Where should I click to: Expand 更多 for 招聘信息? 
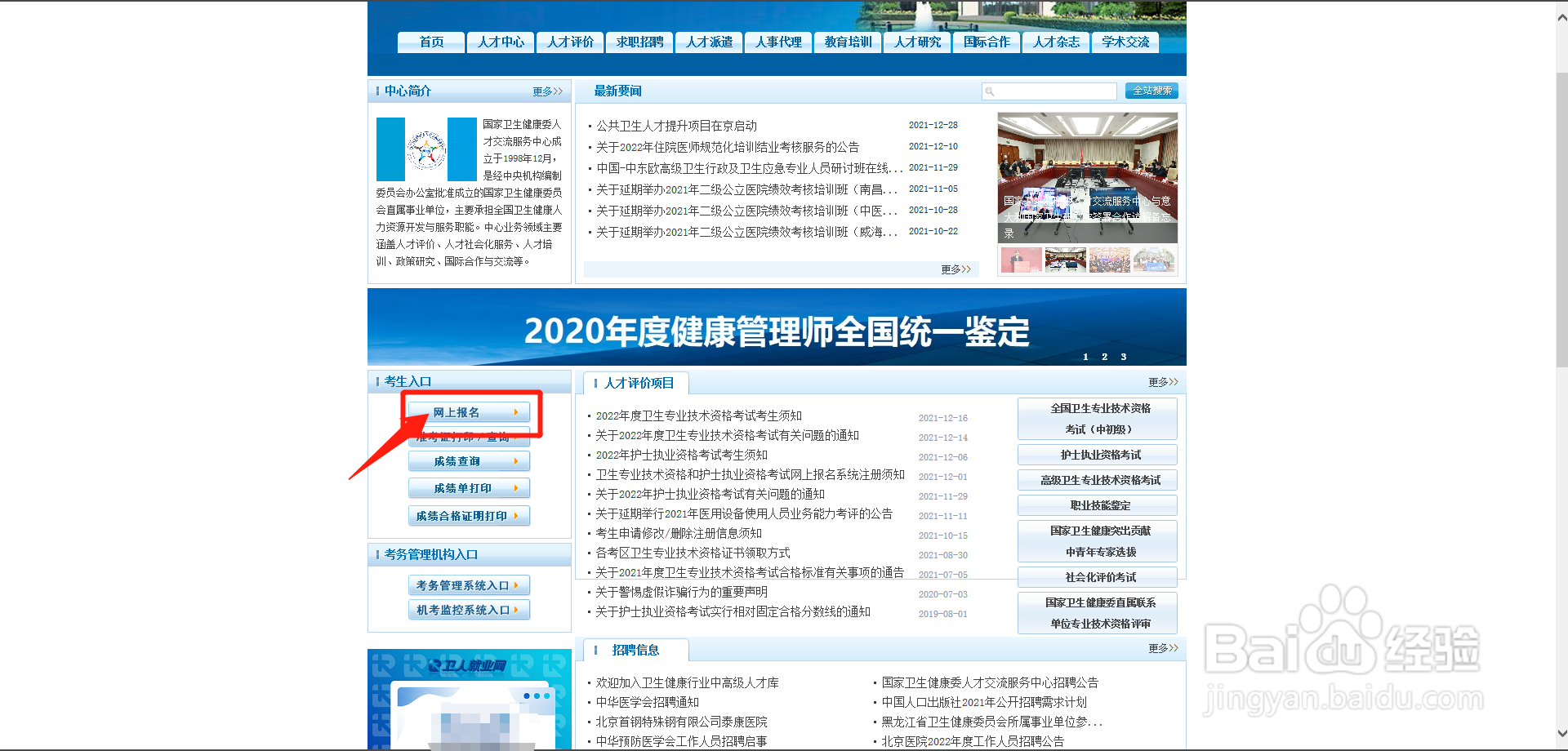(1163, 648)
